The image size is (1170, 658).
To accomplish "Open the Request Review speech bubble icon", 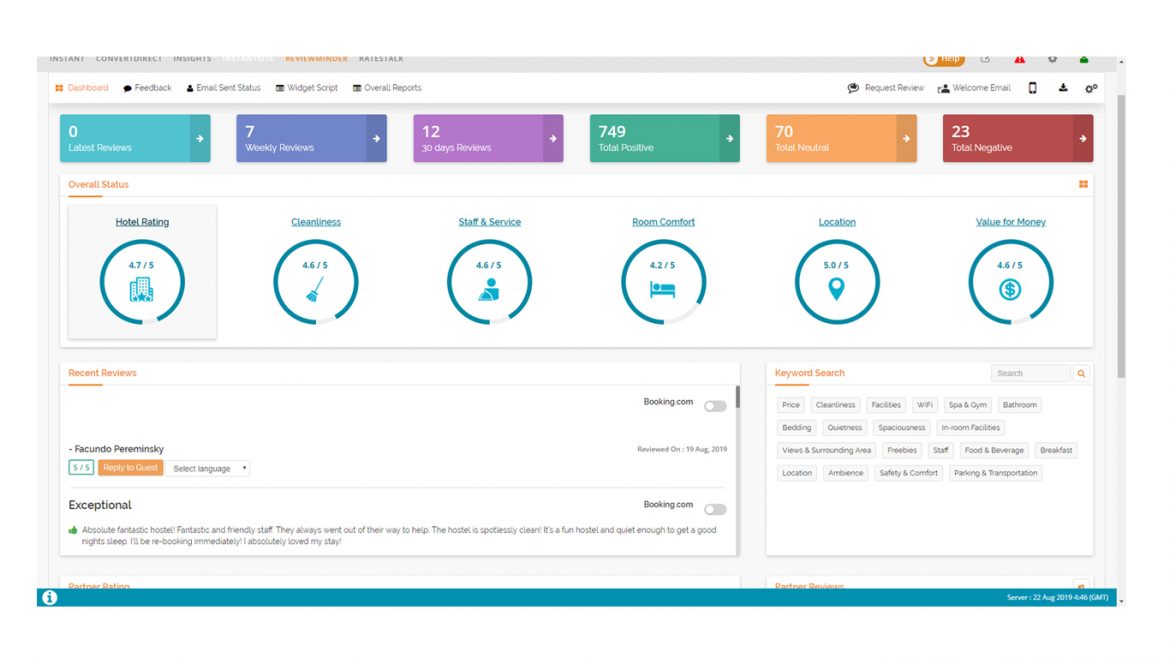I will pos(852,88).
